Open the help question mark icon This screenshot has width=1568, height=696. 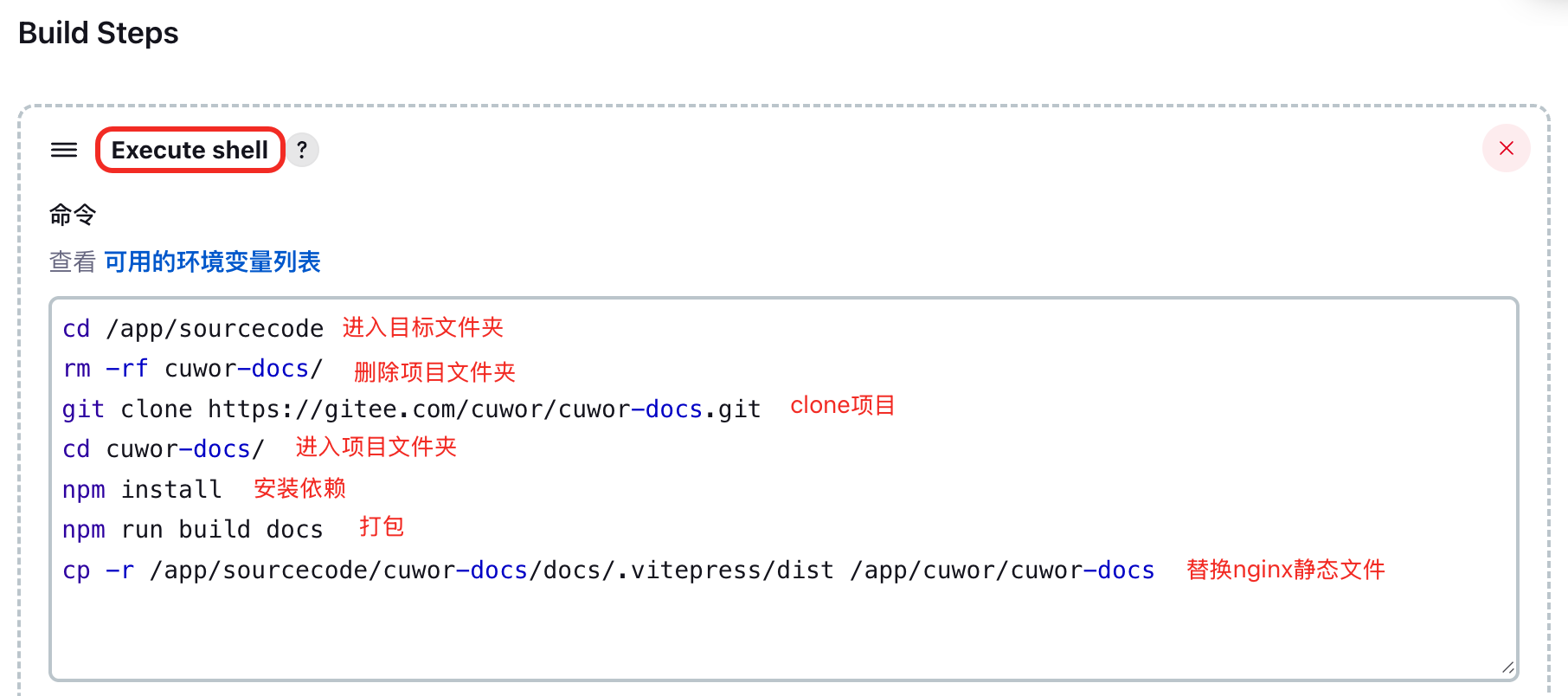(x=302, y=150)
